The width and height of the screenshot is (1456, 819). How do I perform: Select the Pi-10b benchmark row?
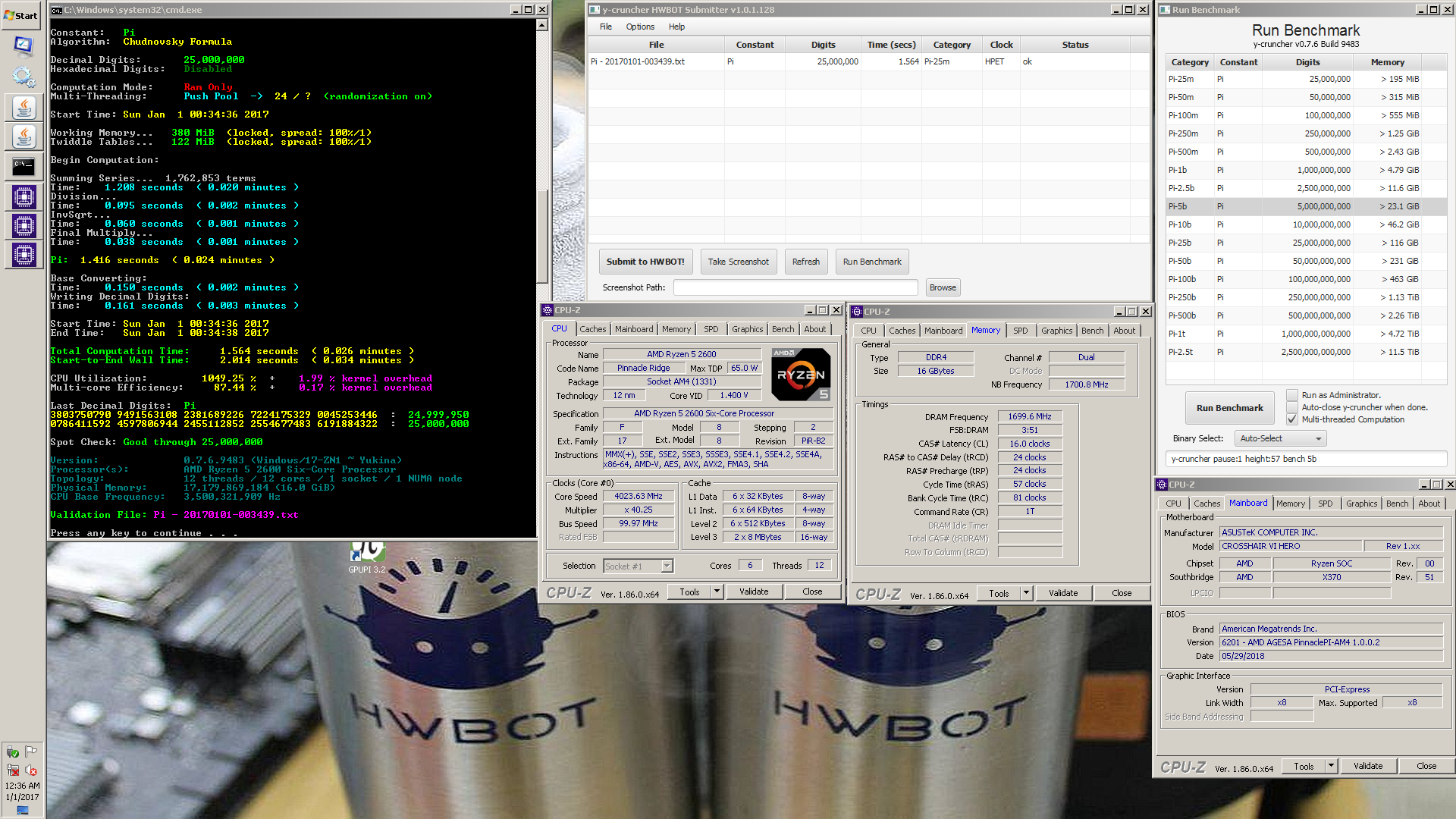(x=1306, y=224)
